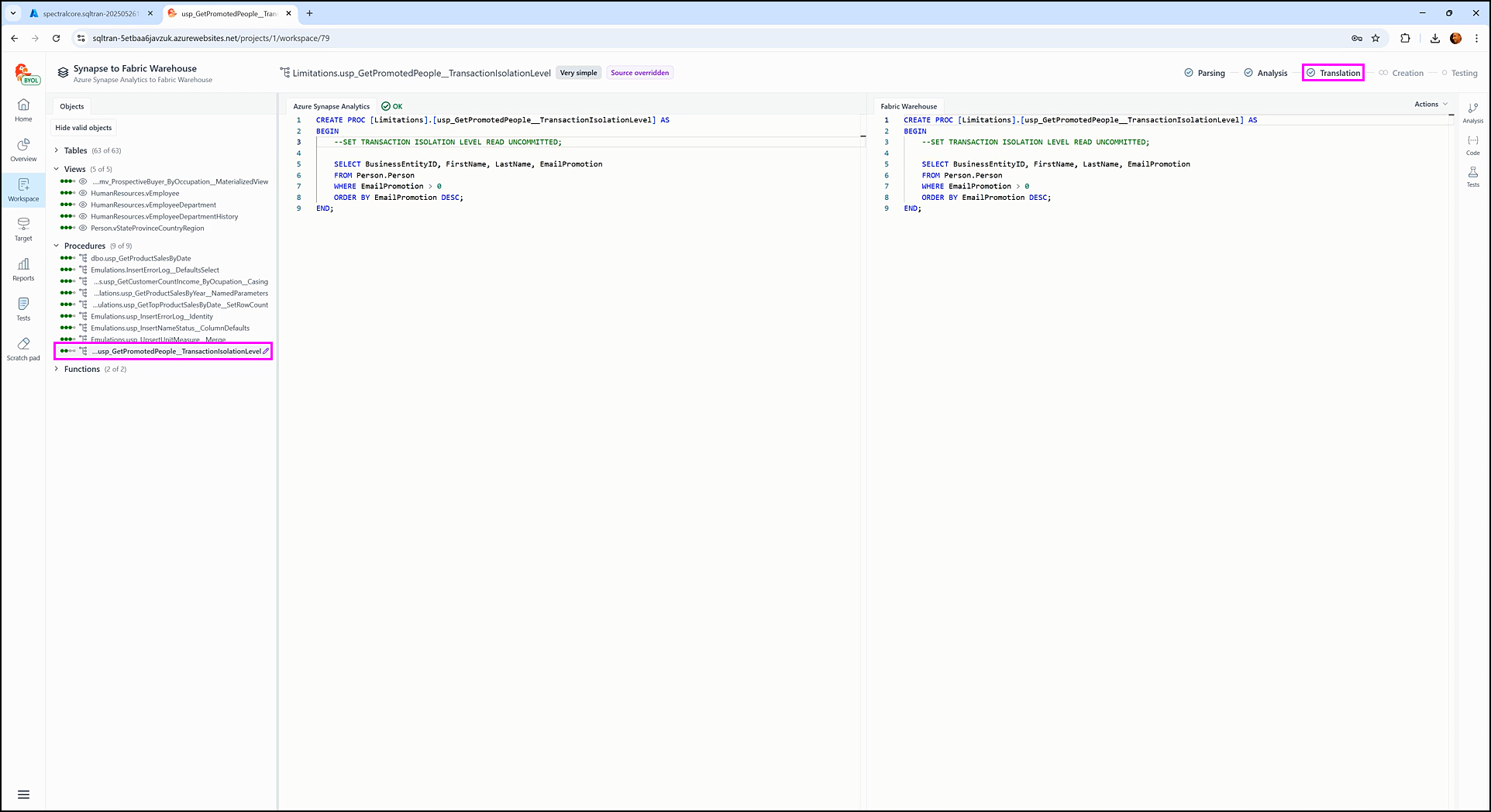Open the Reports sidebar icon
Screen dimensions: 1491x812
tap(23, 269)
